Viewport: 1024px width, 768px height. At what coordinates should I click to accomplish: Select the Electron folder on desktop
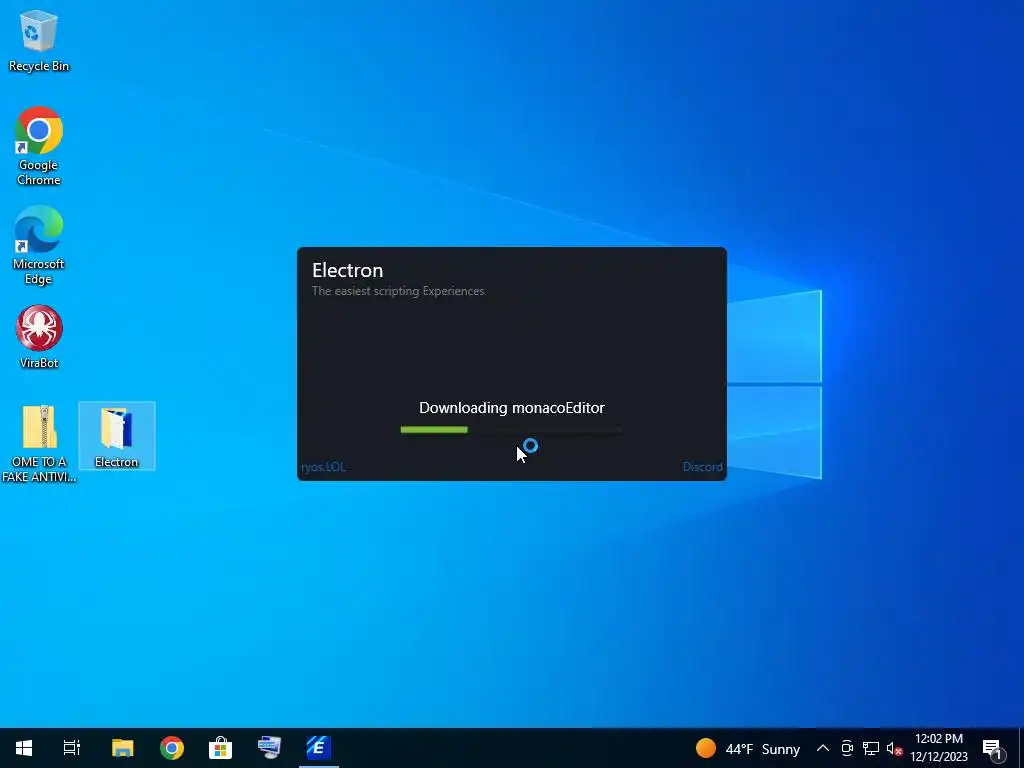(x=117, y=436)
